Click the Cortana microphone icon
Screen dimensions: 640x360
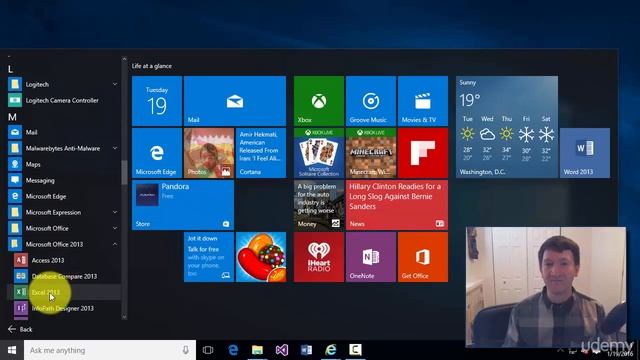point(186,350)
